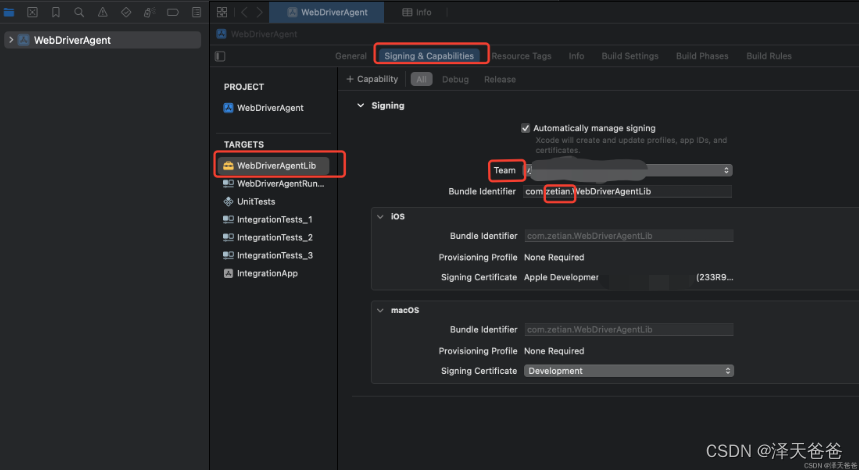The image size is (859, 470).
Task: Toggle Automatically manage signing checkbox
Action: 525,128
